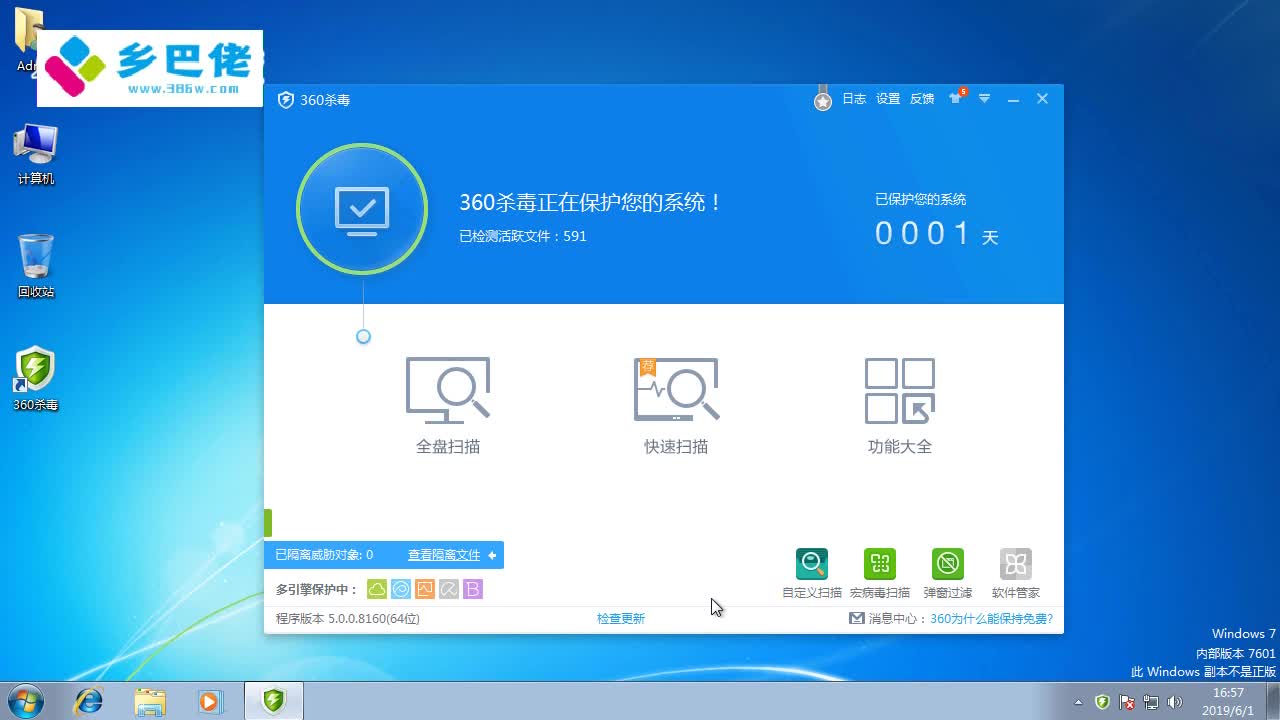Launch 软件管家 software manager

(1015, 563)
